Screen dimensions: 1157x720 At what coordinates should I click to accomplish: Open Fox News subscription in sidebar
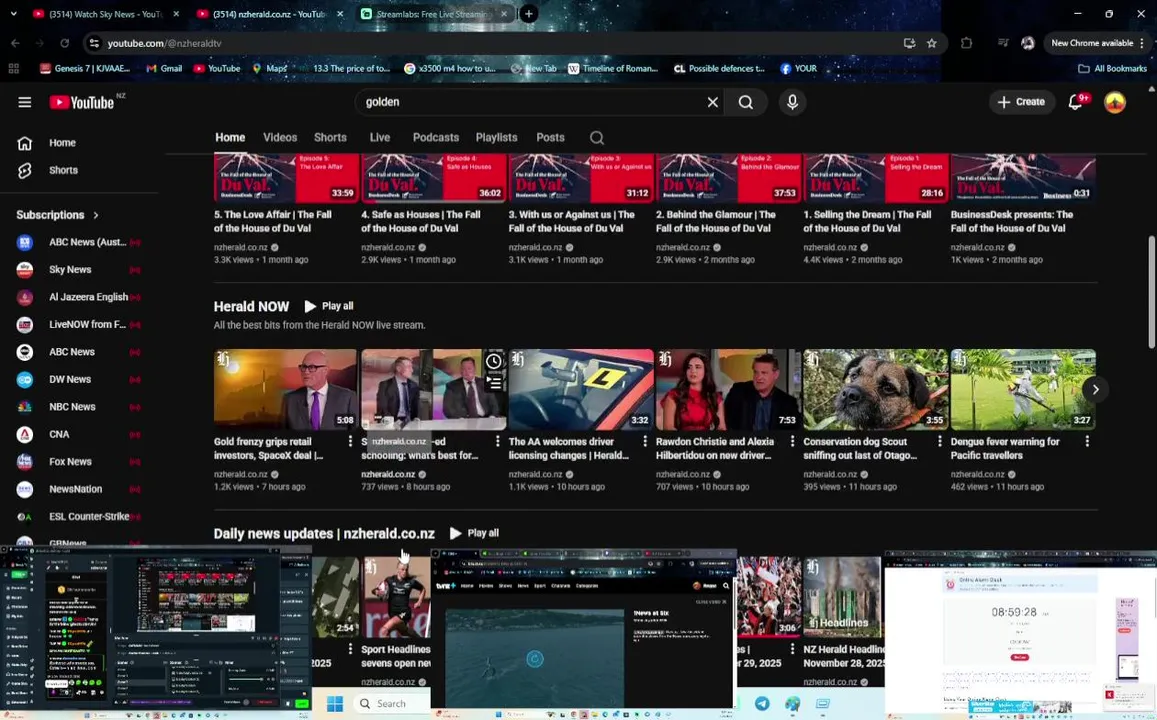[x=78, y=462]
